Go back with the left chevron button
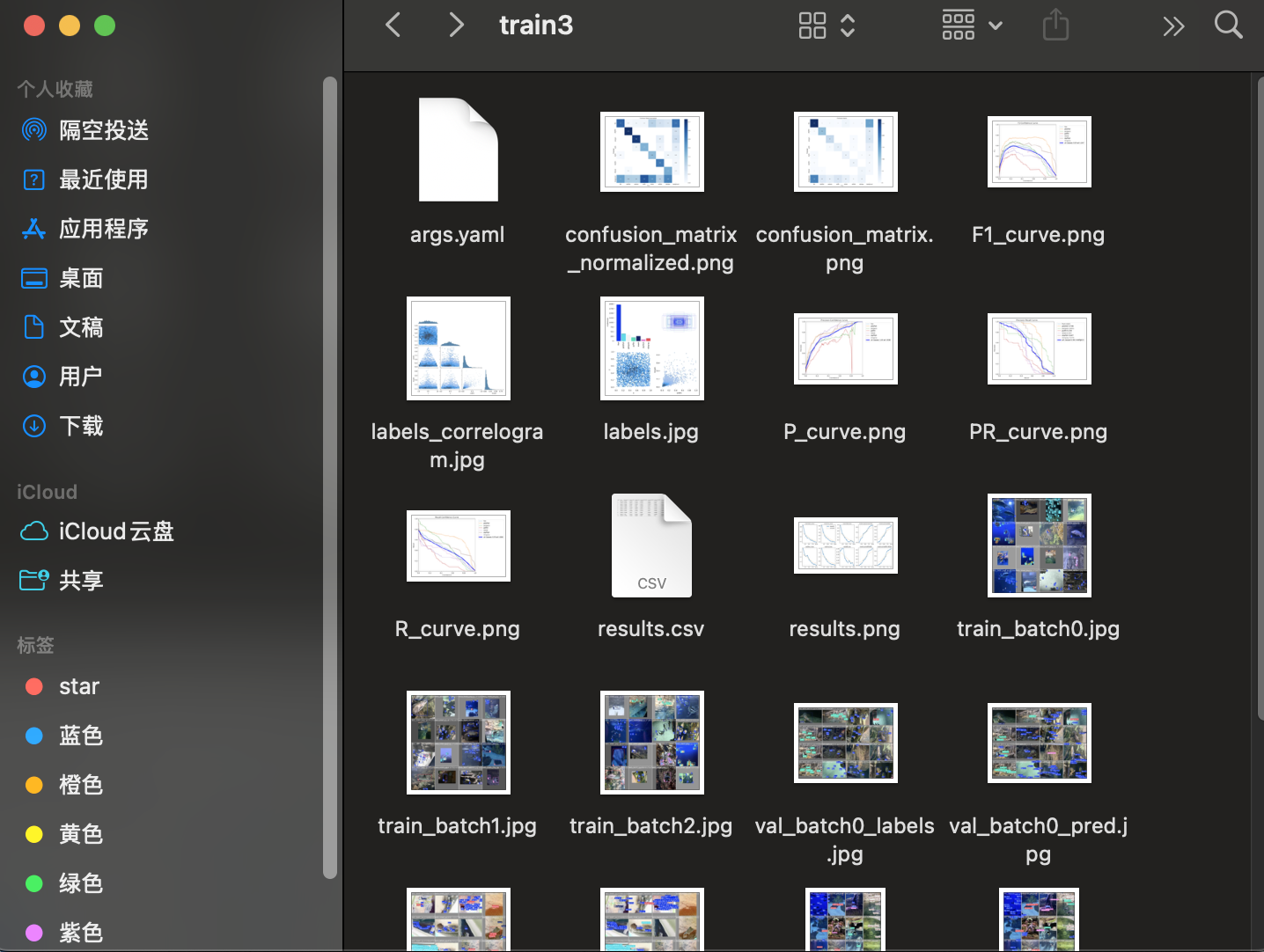This screenshot has width=1264, height=952. (393, 25)
